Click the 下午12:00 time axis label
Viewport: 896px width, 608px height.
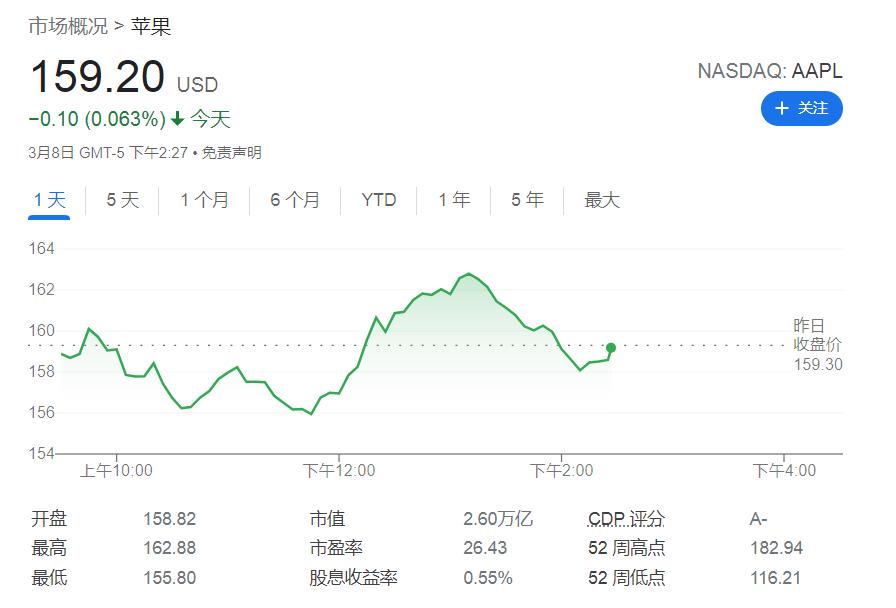point(339,470)
